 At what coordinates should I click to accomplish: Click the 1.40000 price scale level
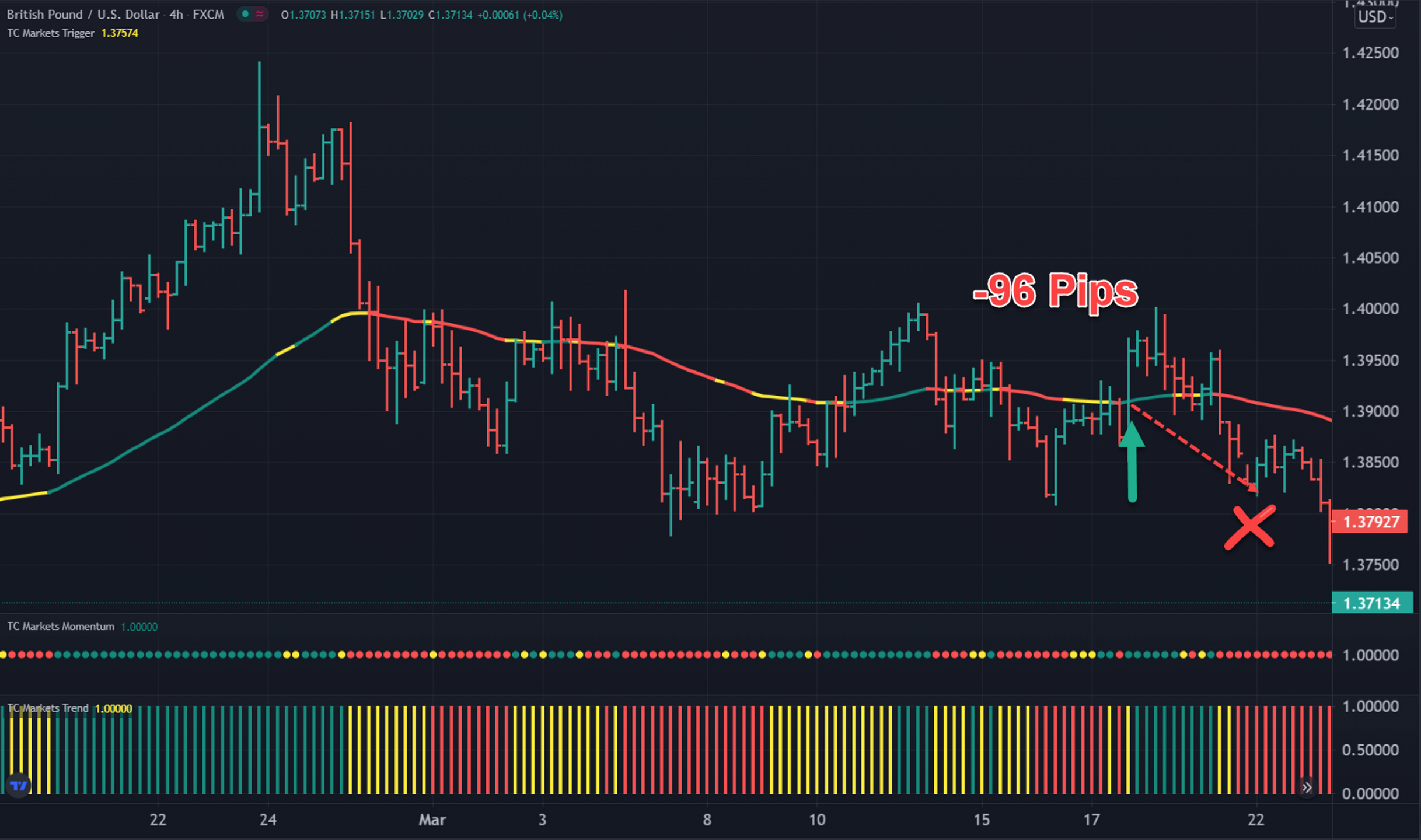click(1370, 309)
